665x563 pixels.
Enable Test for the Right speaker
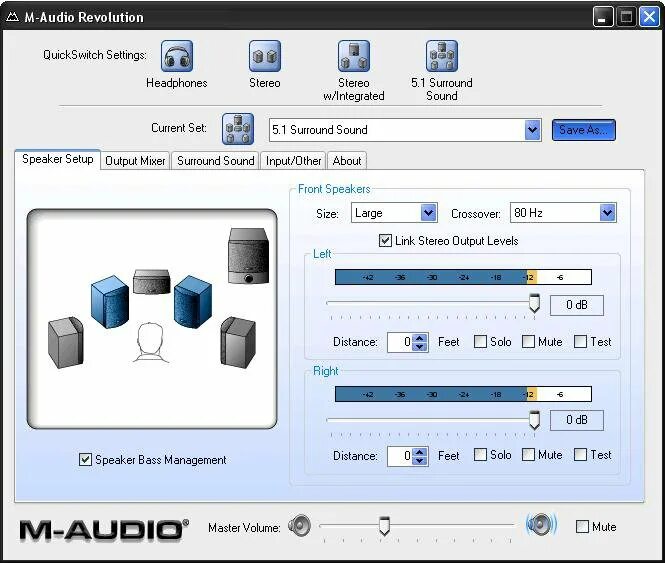click(x=580, y=455)
